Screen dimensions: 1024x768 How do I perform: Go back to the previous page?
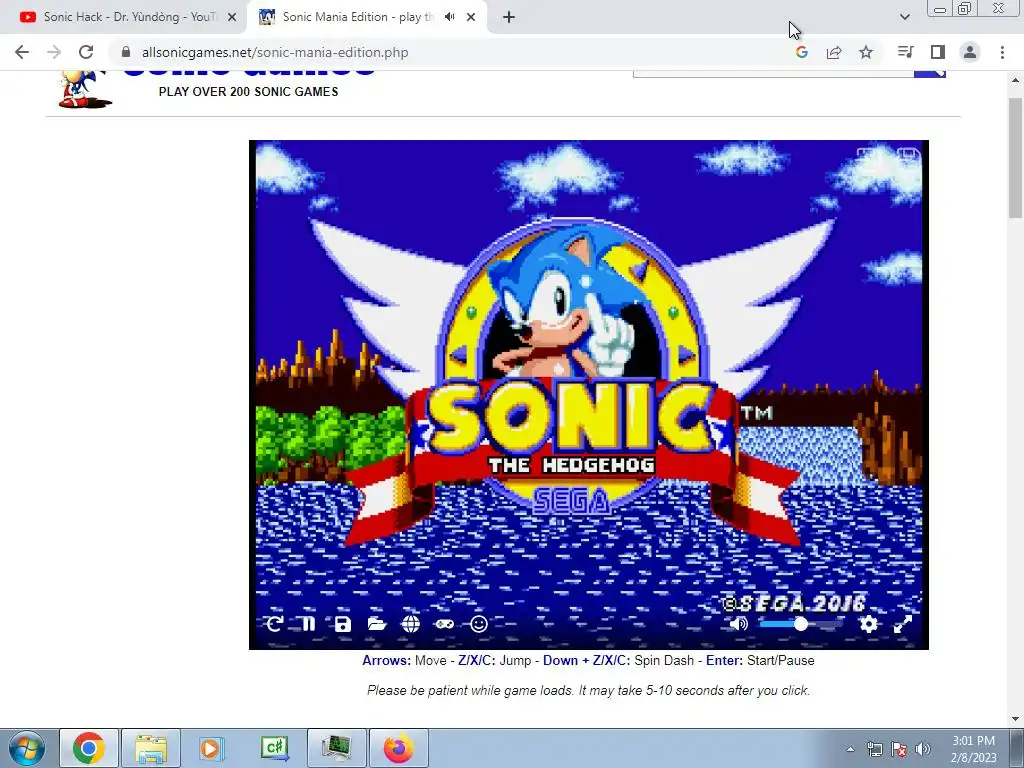[22, 52]
